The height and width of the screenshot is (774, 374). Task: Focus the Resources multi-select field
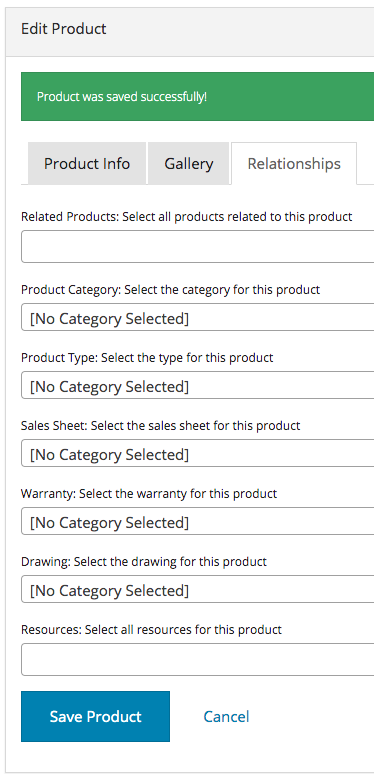197,661
